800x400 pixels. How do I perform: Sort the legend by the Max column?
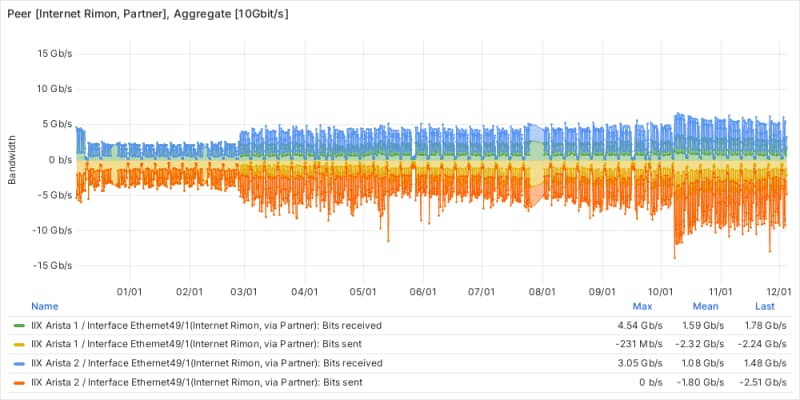coord(642,305)
